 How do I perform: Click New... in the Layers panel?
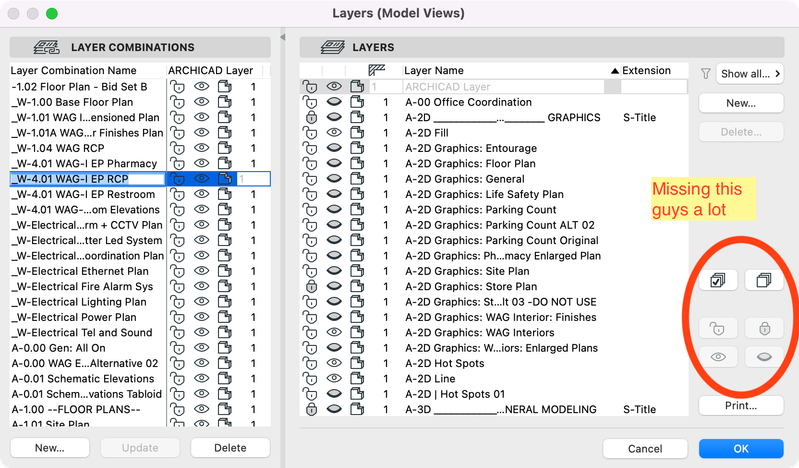(x=741, y=103)
